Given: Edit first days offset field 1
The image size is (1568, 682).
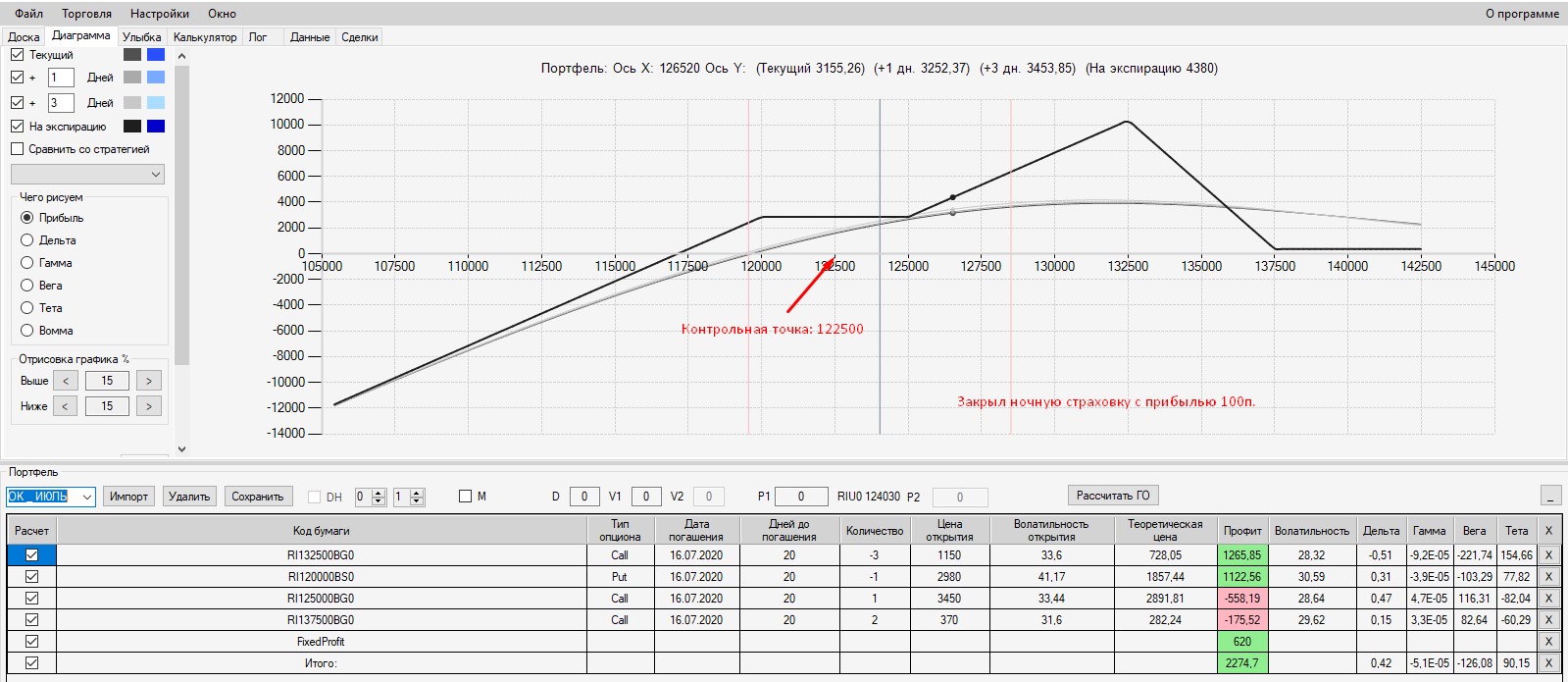Looking at the screenshot, I should (x=61, y=78).
